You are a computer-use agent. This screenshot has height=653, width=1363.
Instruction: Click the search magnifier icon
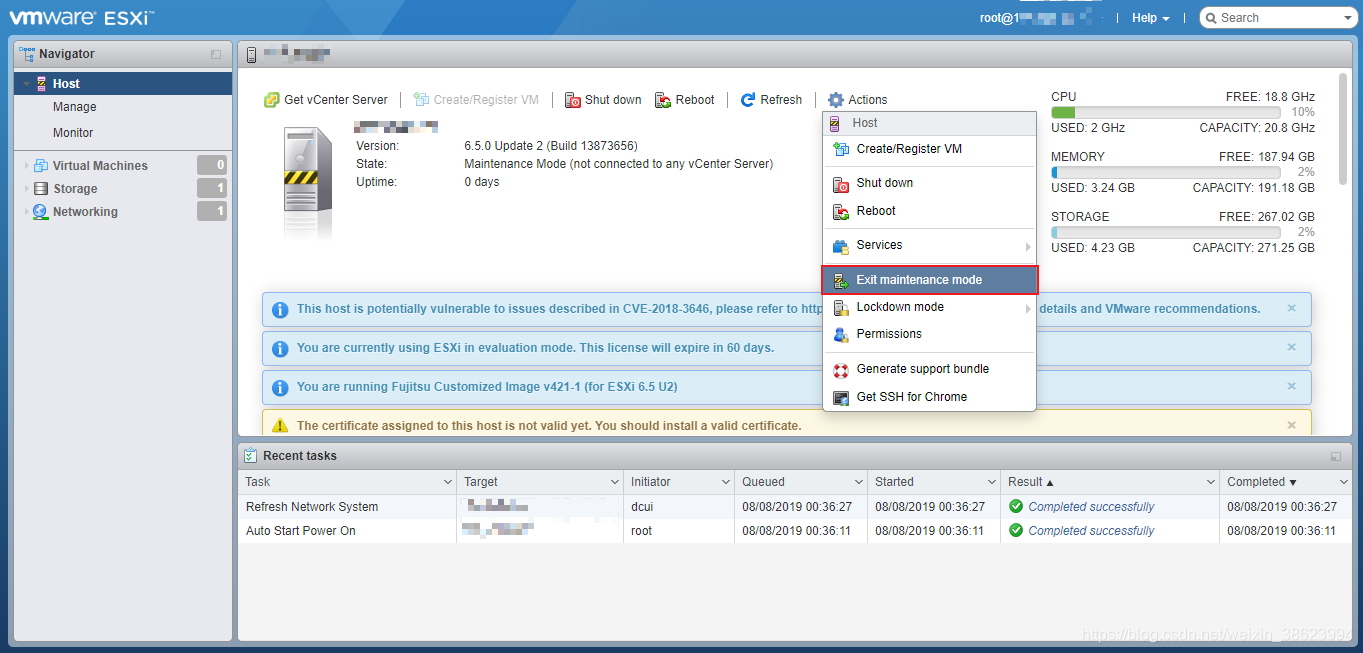click(1211, 18)
